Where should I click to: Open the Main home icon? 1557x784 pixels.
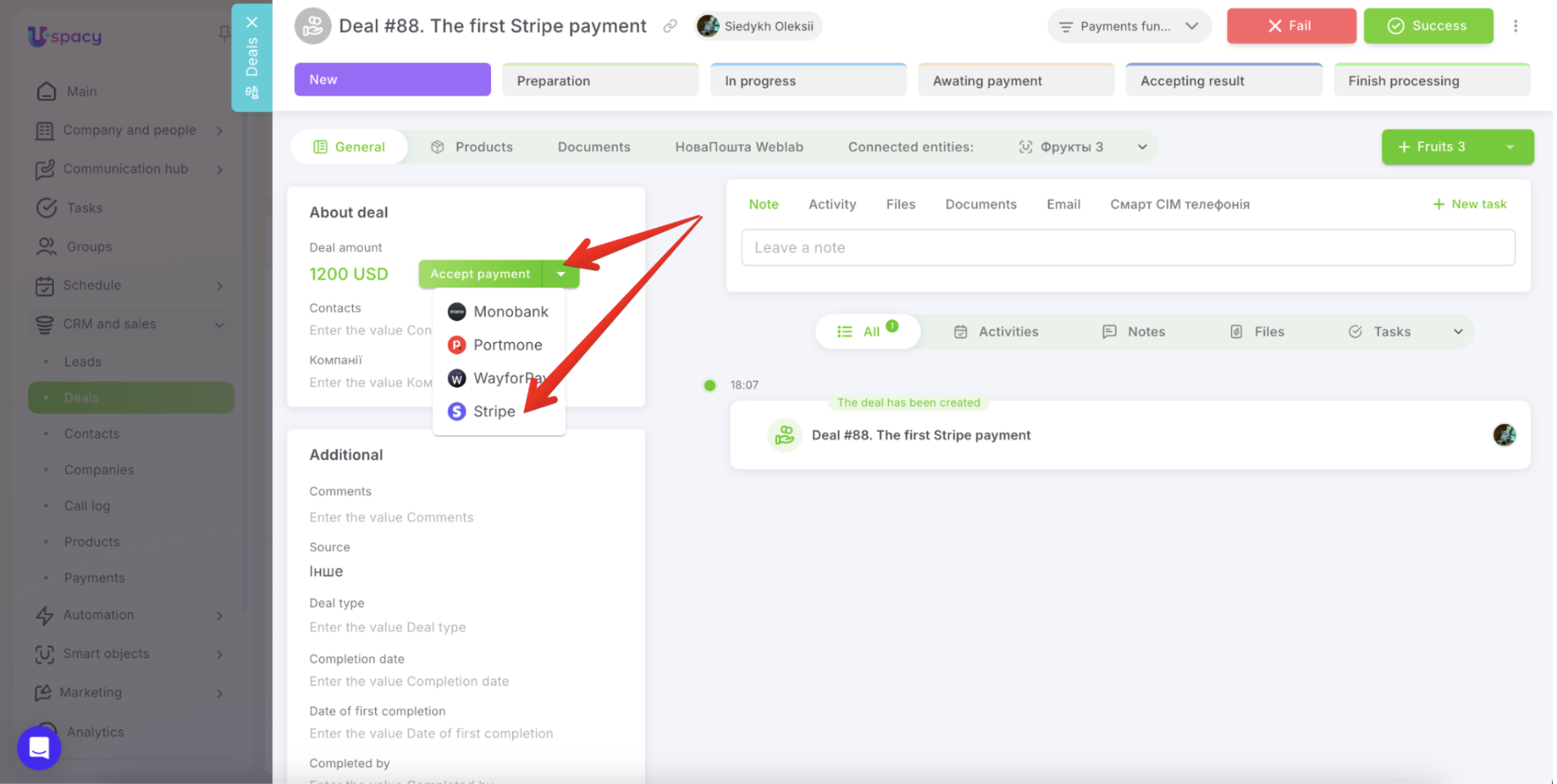(47, 91)
